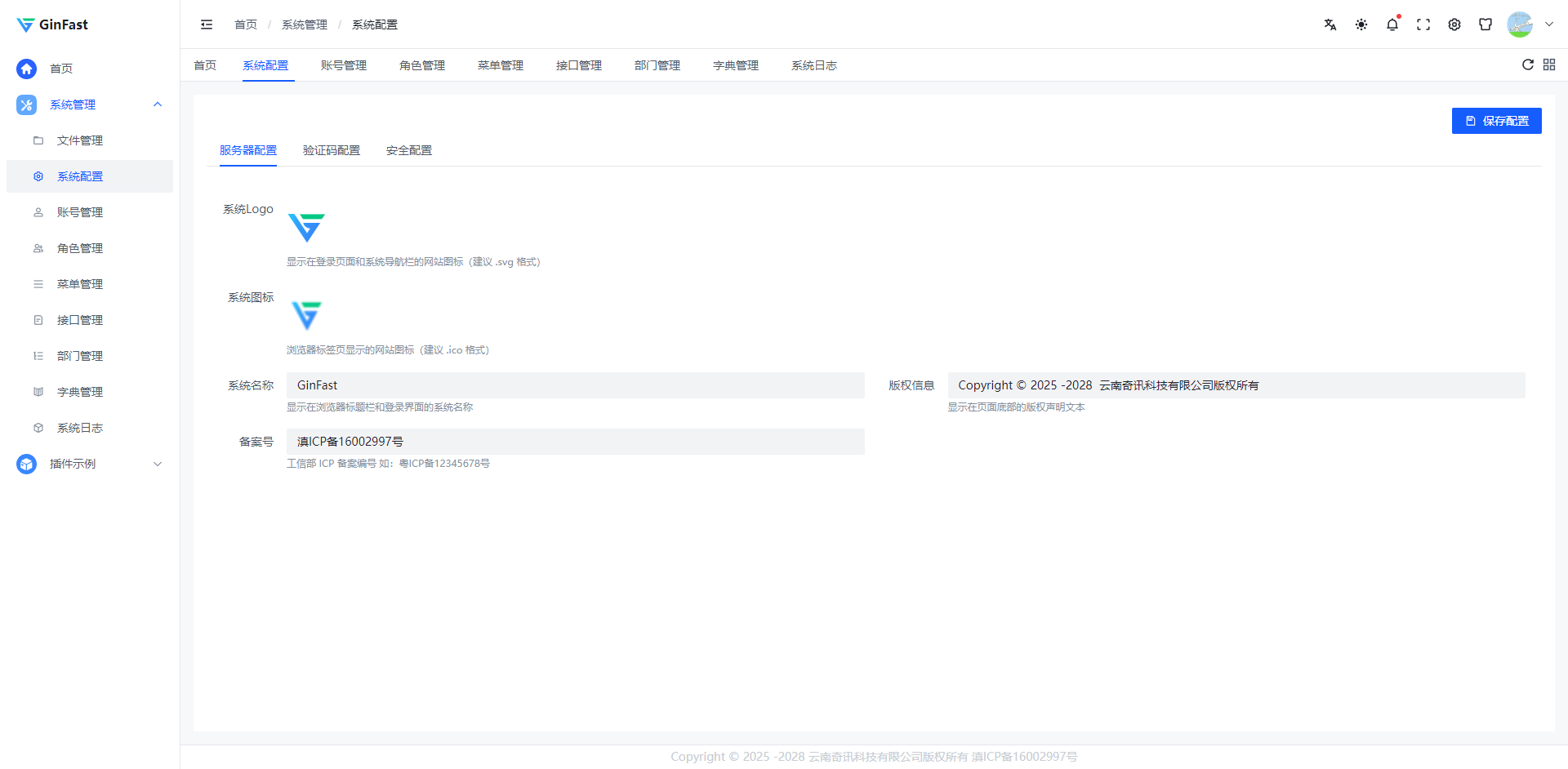Click hint text 显示在页面底部的版权声明文本
1568x769 pixels.
click(1016, 407)
